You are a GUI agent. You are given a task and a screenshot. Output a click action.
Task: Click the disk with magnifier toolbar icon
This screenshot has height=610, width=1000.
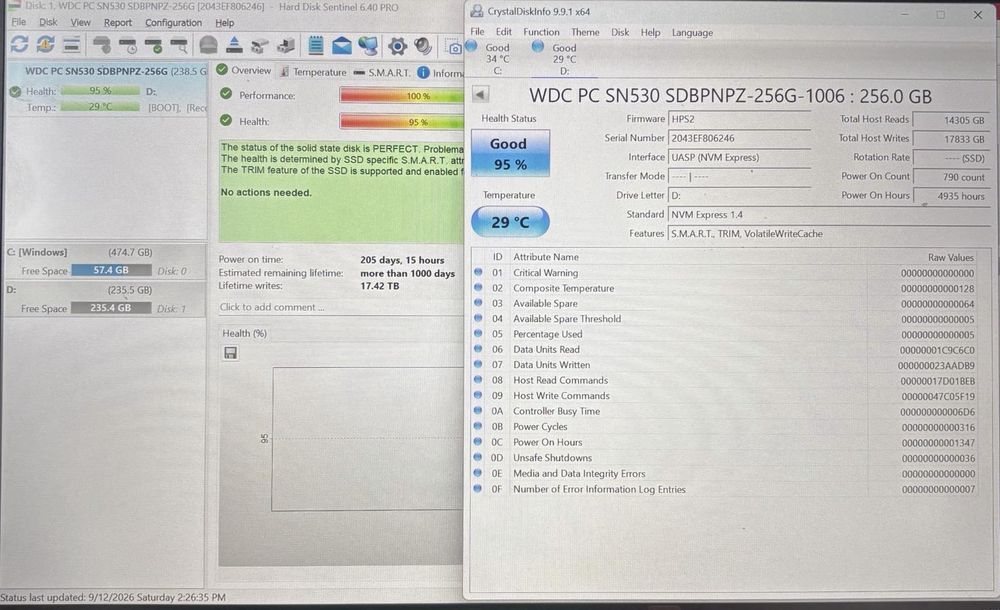pos(179,45)
